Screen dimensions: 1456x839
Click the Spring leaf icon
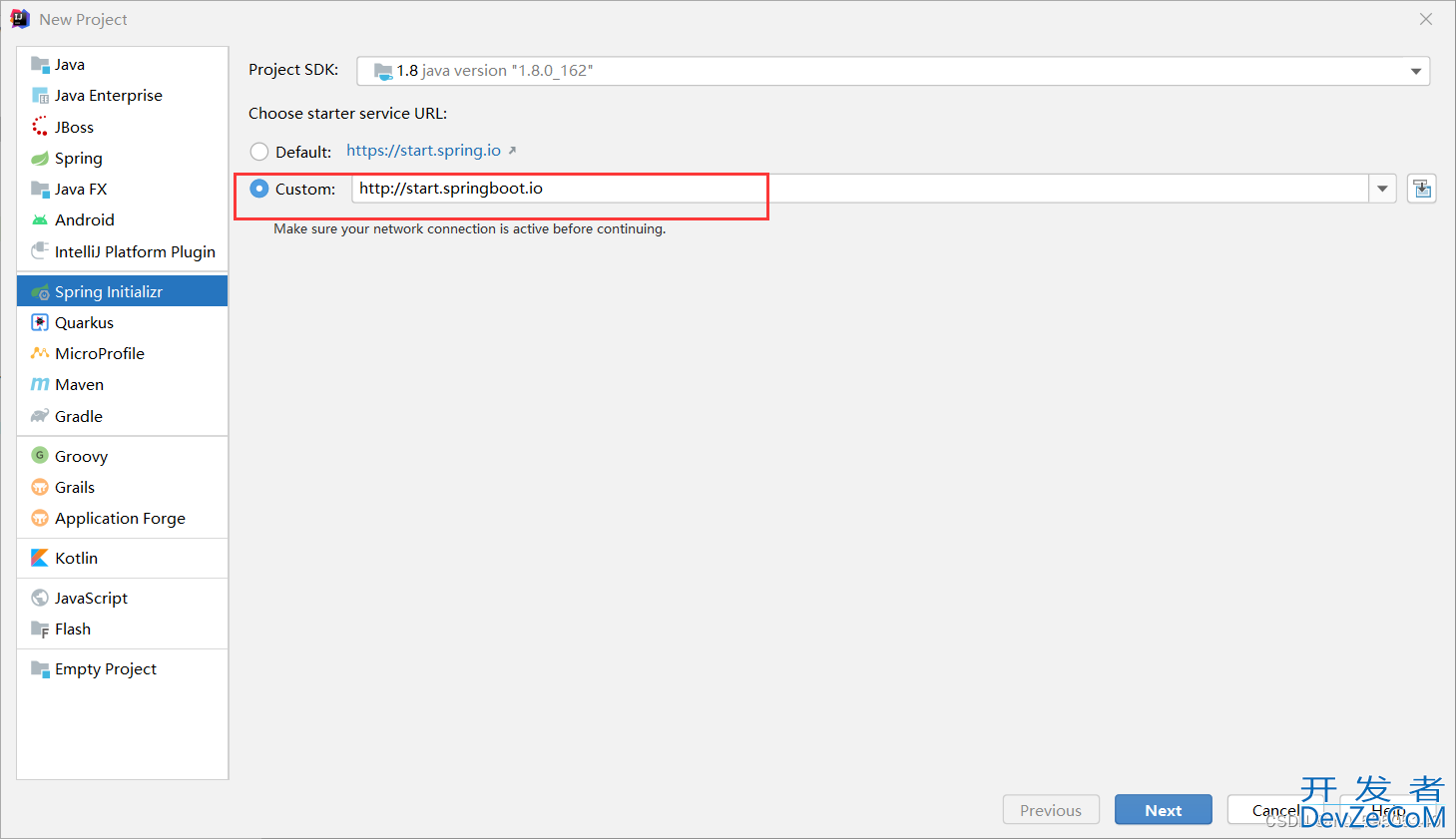pyautogui.click(x=40, y=158)
